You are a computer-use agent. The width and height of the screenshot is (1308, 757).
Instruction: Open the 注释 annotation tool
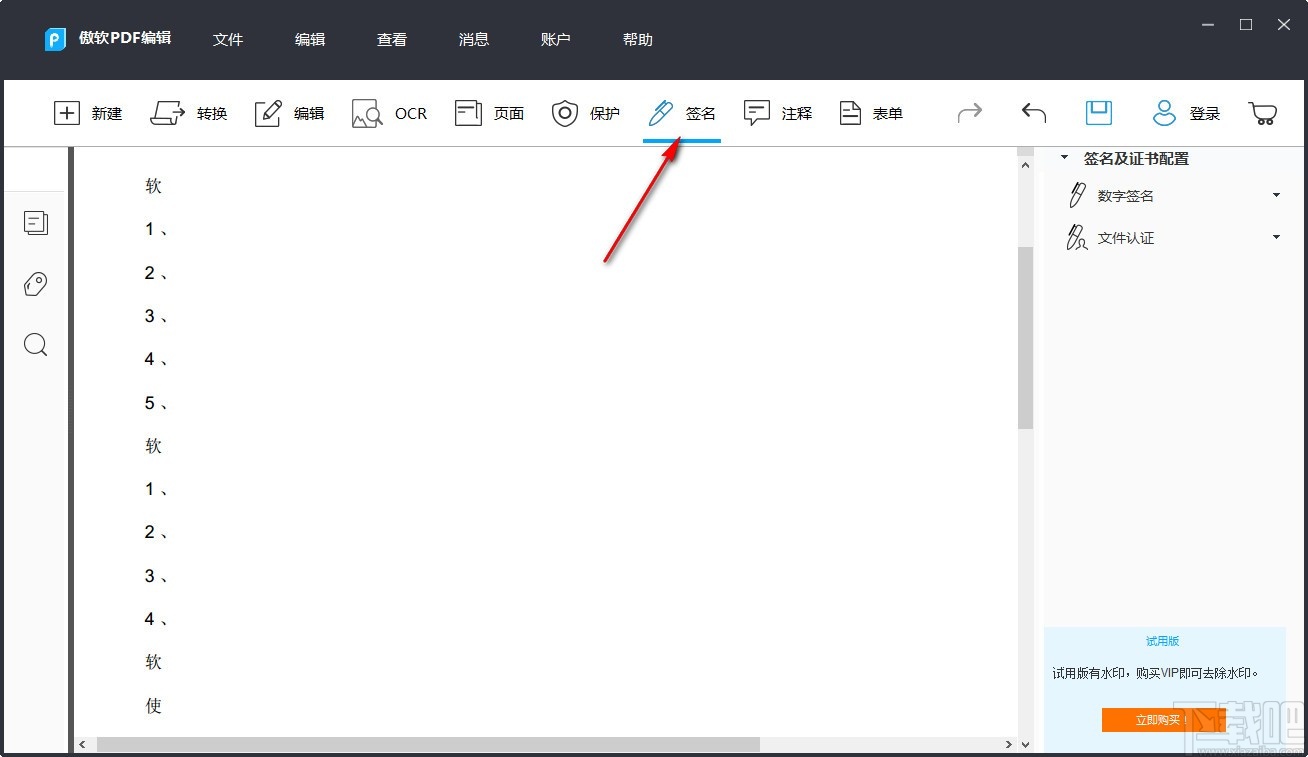tap(778, 113)
